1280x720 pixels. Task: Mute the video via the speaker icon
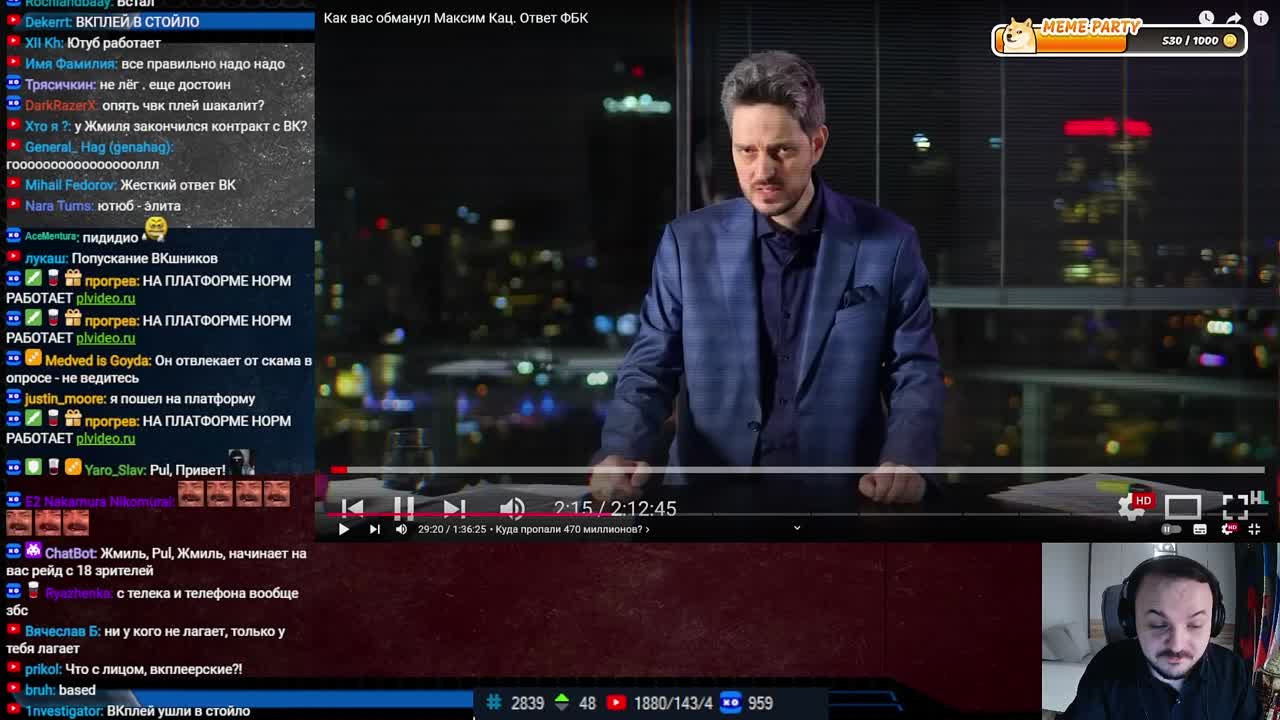[x=513, y=507]
